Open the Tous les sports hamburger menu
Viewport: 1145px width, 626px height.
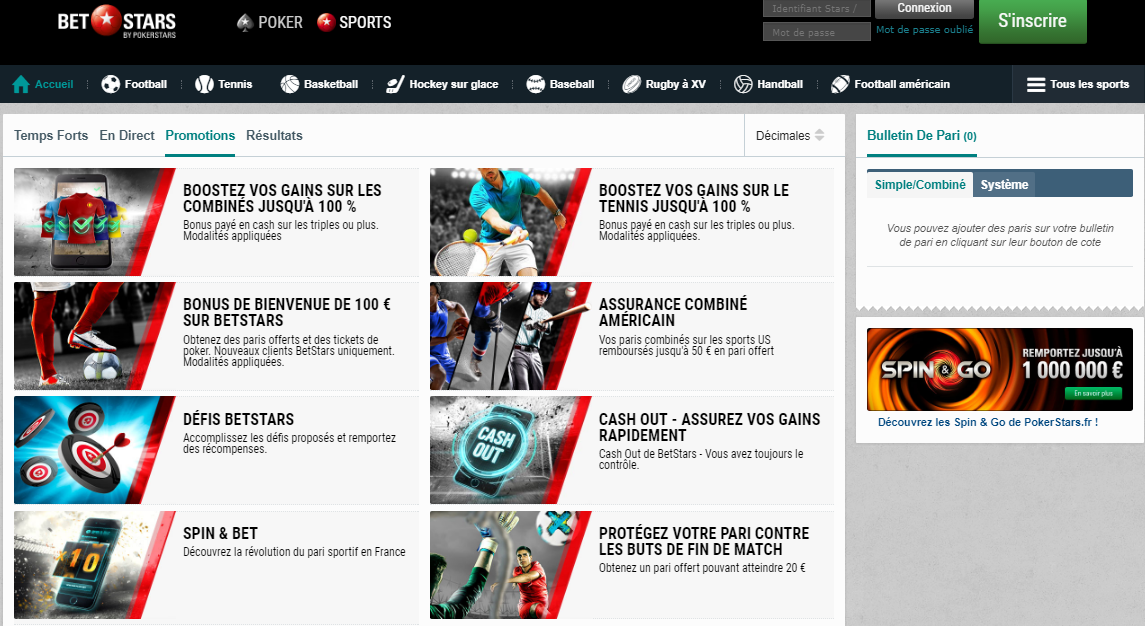(x=1078, y=84)
